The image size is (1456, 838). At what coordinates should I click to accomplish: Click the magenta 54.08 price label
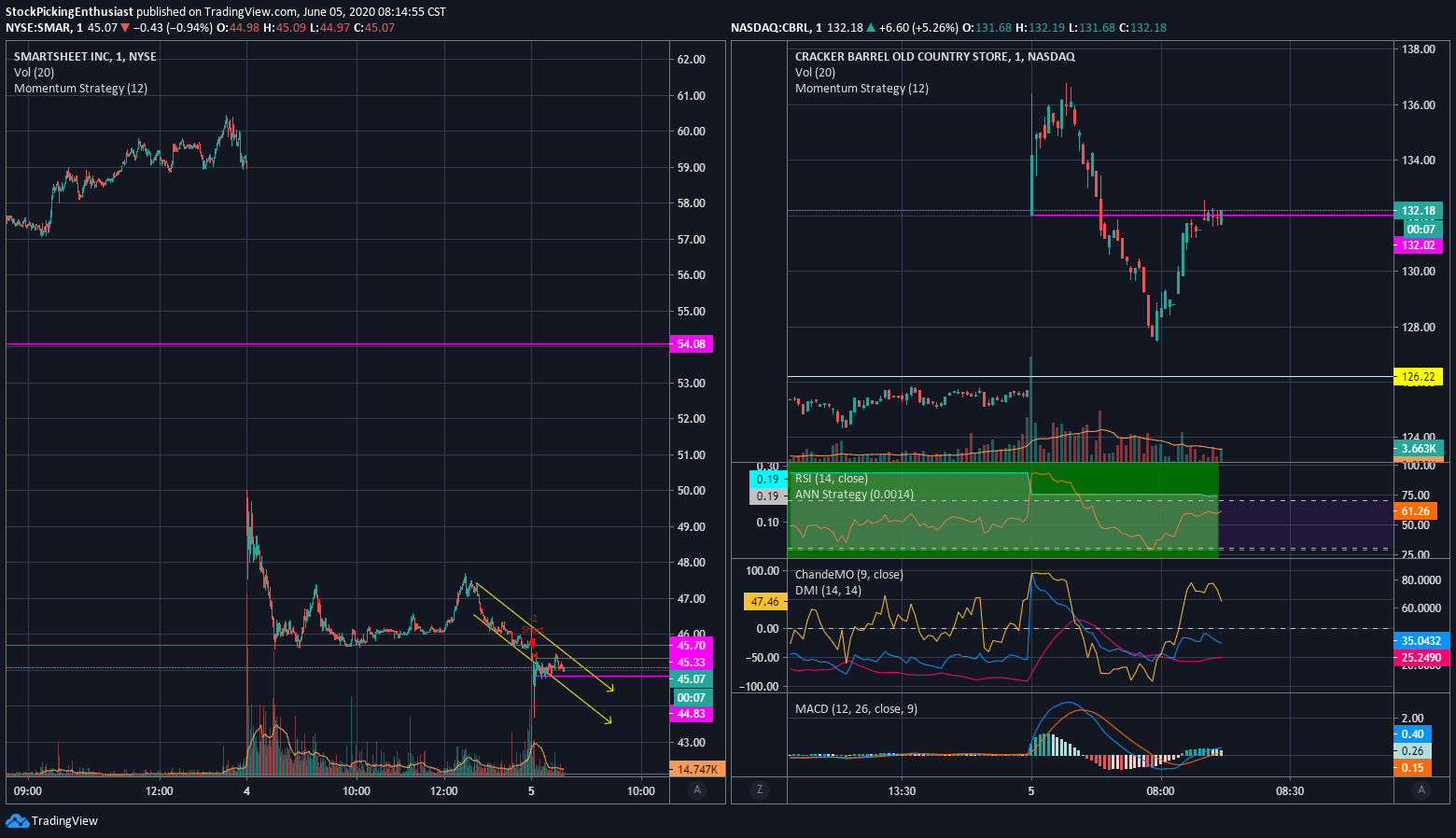692,344
